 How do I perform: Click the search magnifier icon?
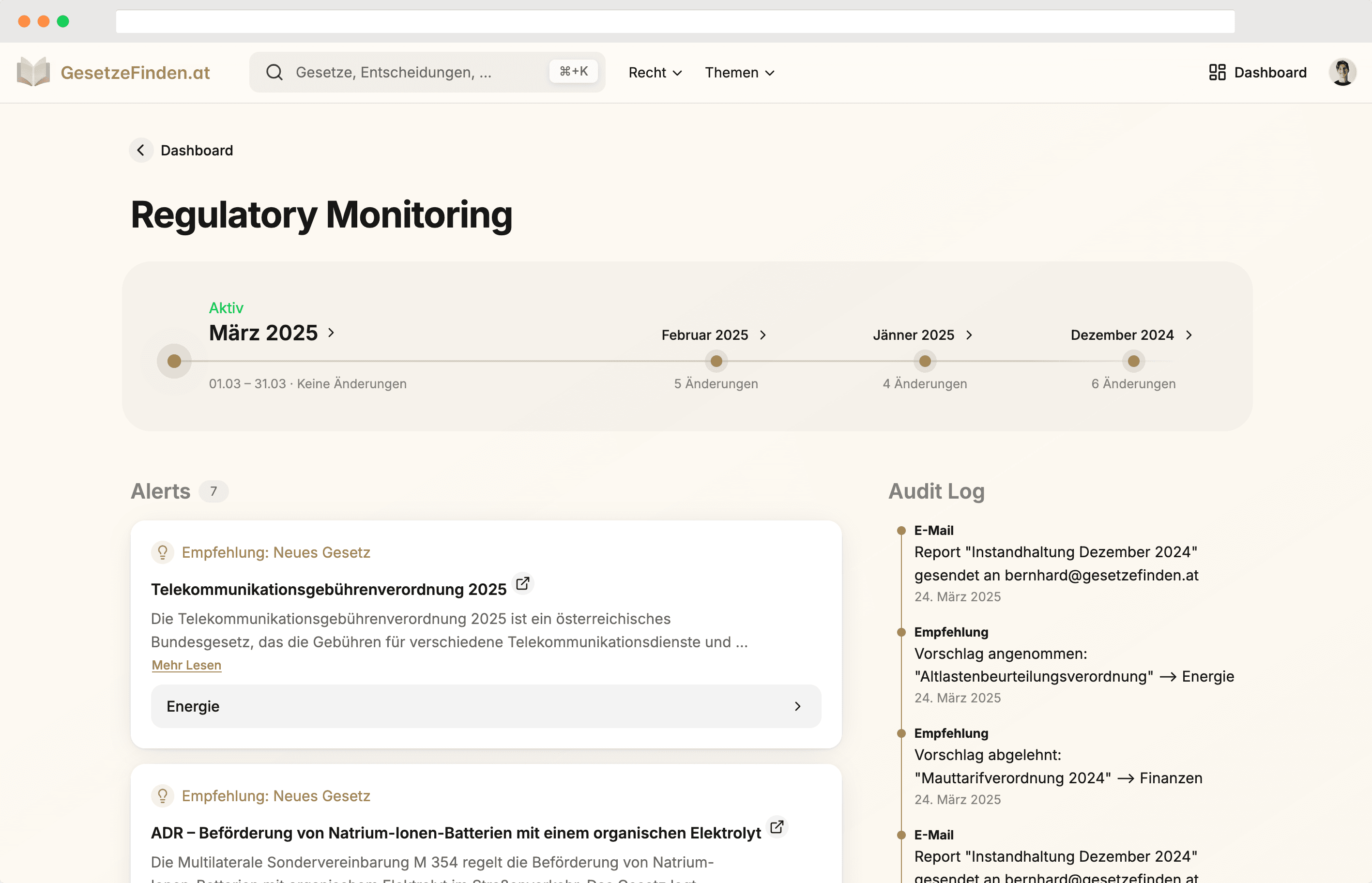274,72
